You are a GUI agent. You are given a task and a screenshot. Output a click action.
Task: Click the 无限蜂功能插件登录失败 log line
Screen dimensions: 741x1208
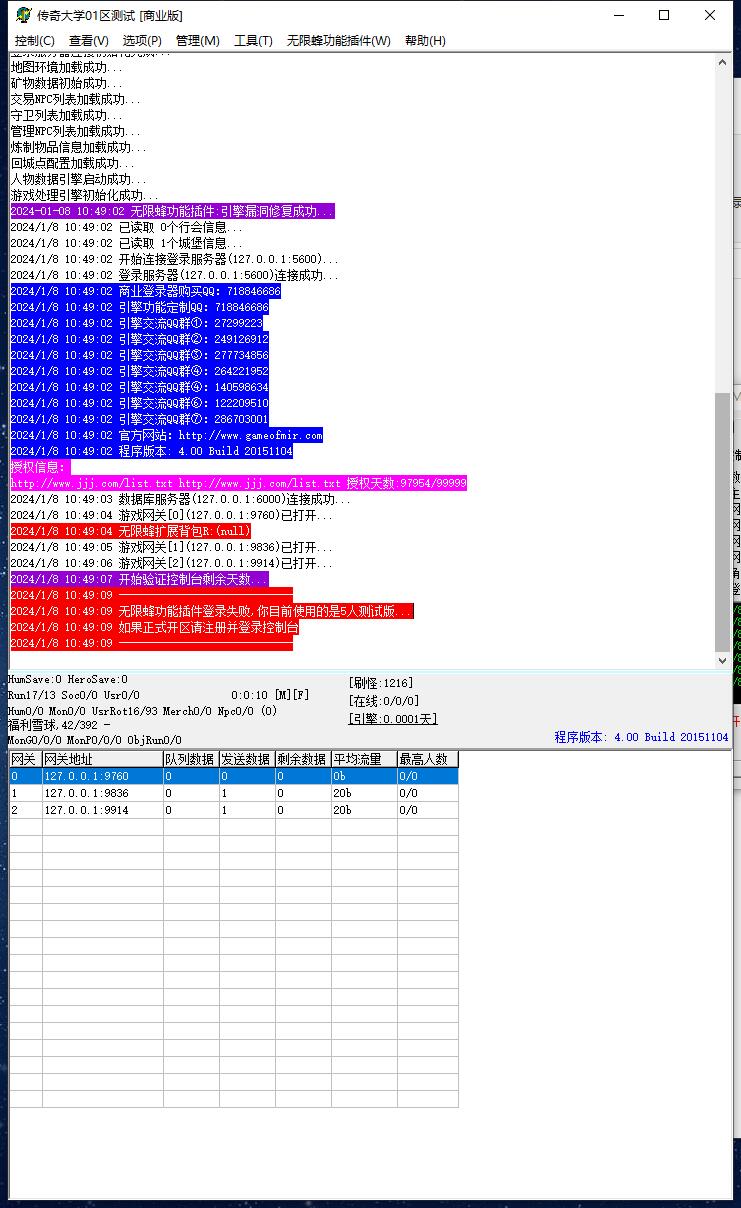click(211, 611)
